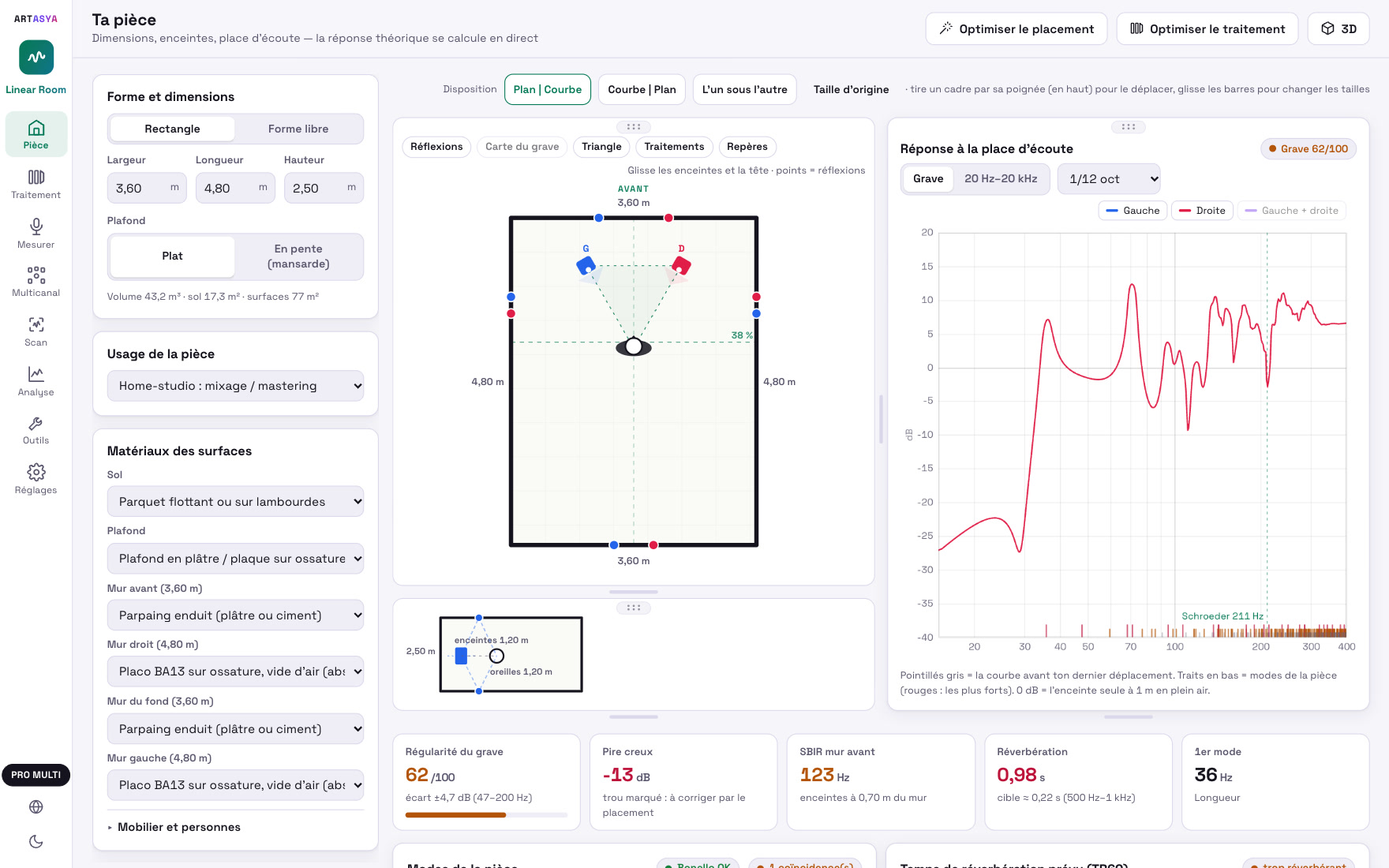Click the Largeur input field

(147, 188)
